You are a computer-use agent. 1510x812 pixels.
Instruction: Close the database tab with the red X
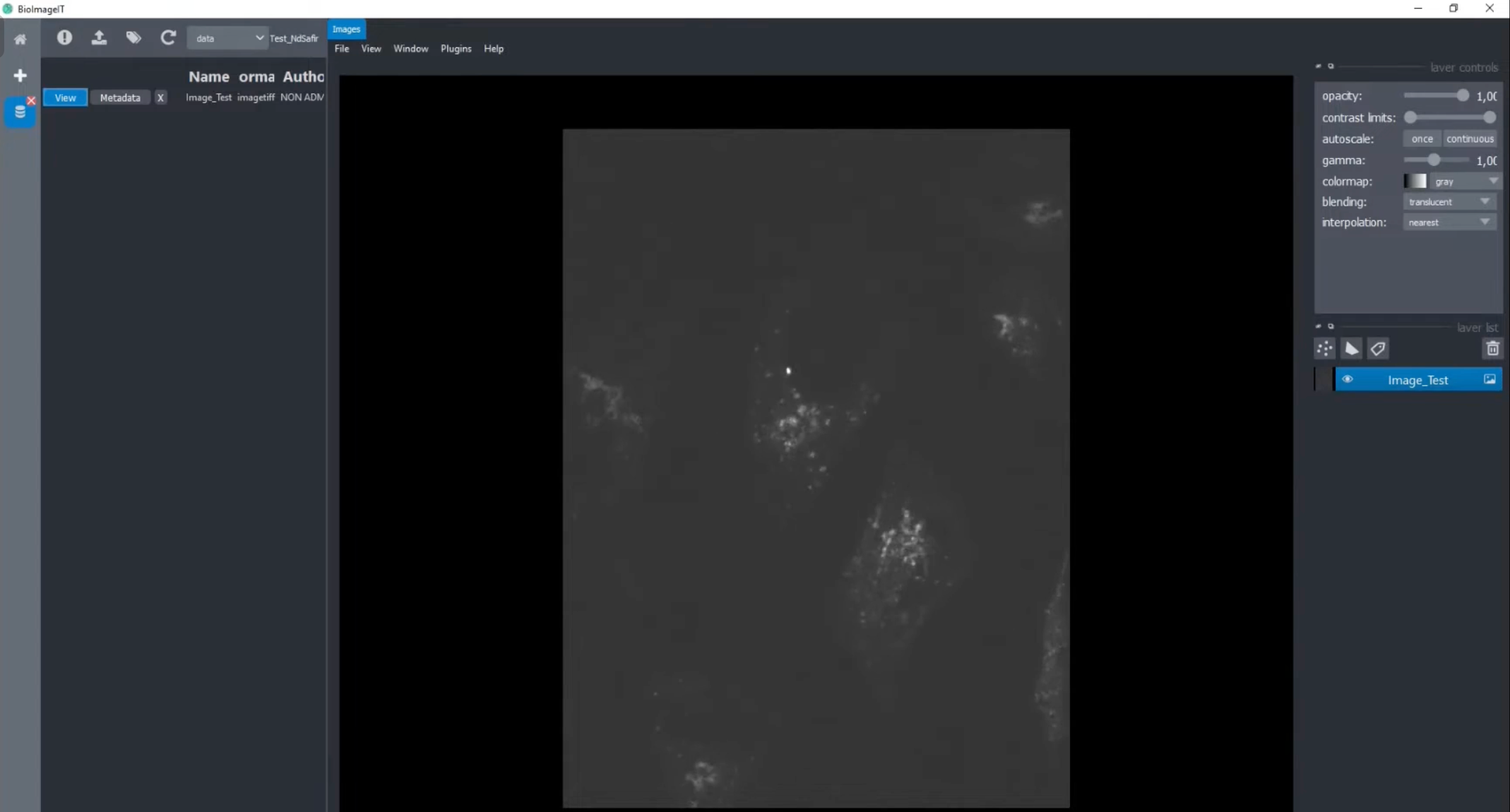pyautogui.click(x=31, y=100)
